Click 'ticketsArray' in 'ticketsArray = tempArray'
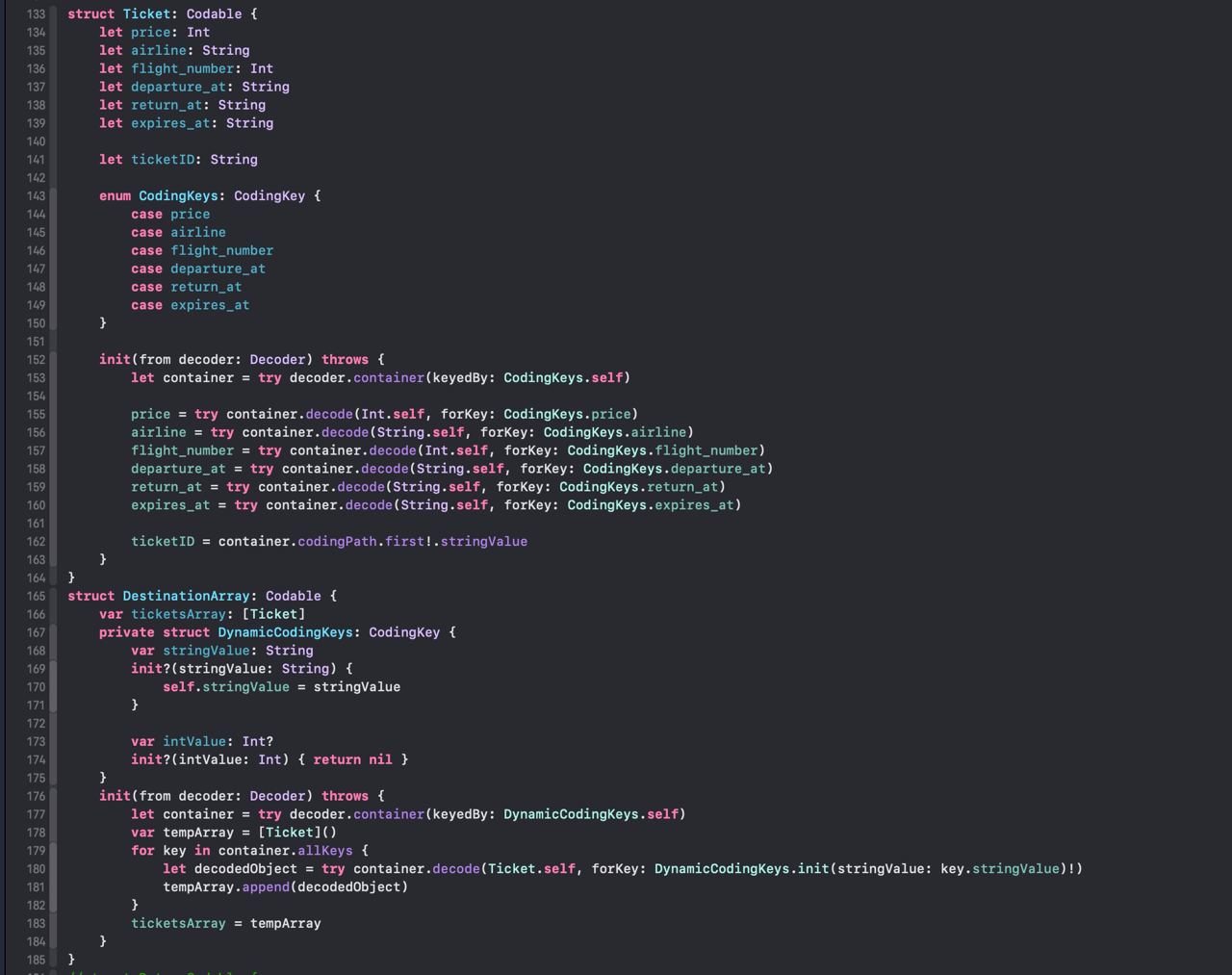The image size is (1232, 975). (178, 924)
